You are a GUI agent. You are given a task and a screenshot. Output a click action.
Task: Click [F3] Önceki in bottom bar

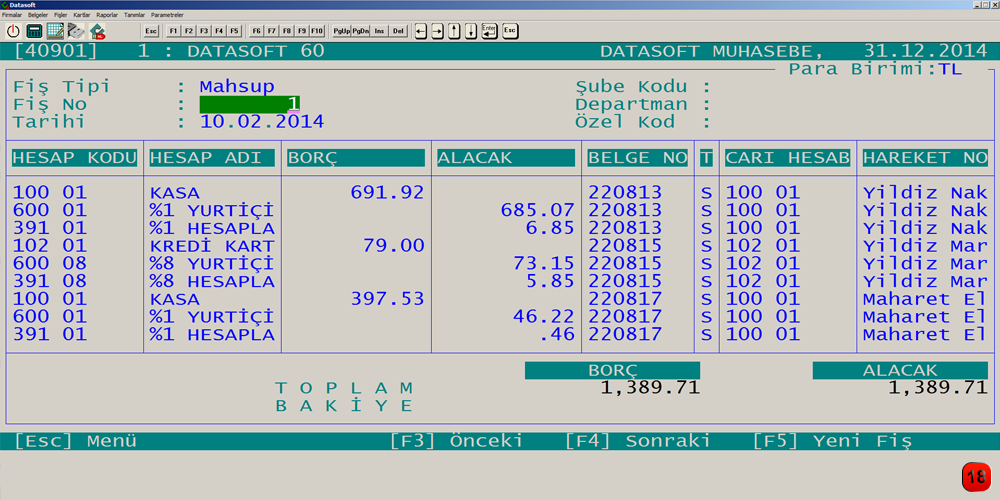pyautogui.click(x=456, y=441)
